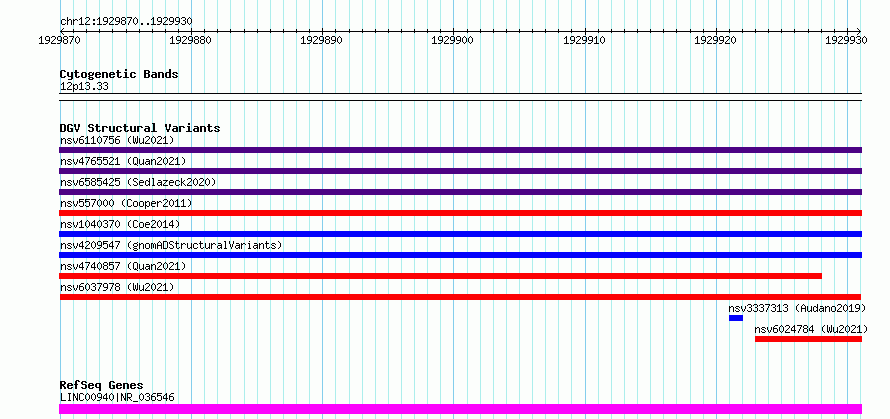Open nsv6585425 (Sedlazeck2020) variant label
The image size is (890, 419).
[138, 182]
